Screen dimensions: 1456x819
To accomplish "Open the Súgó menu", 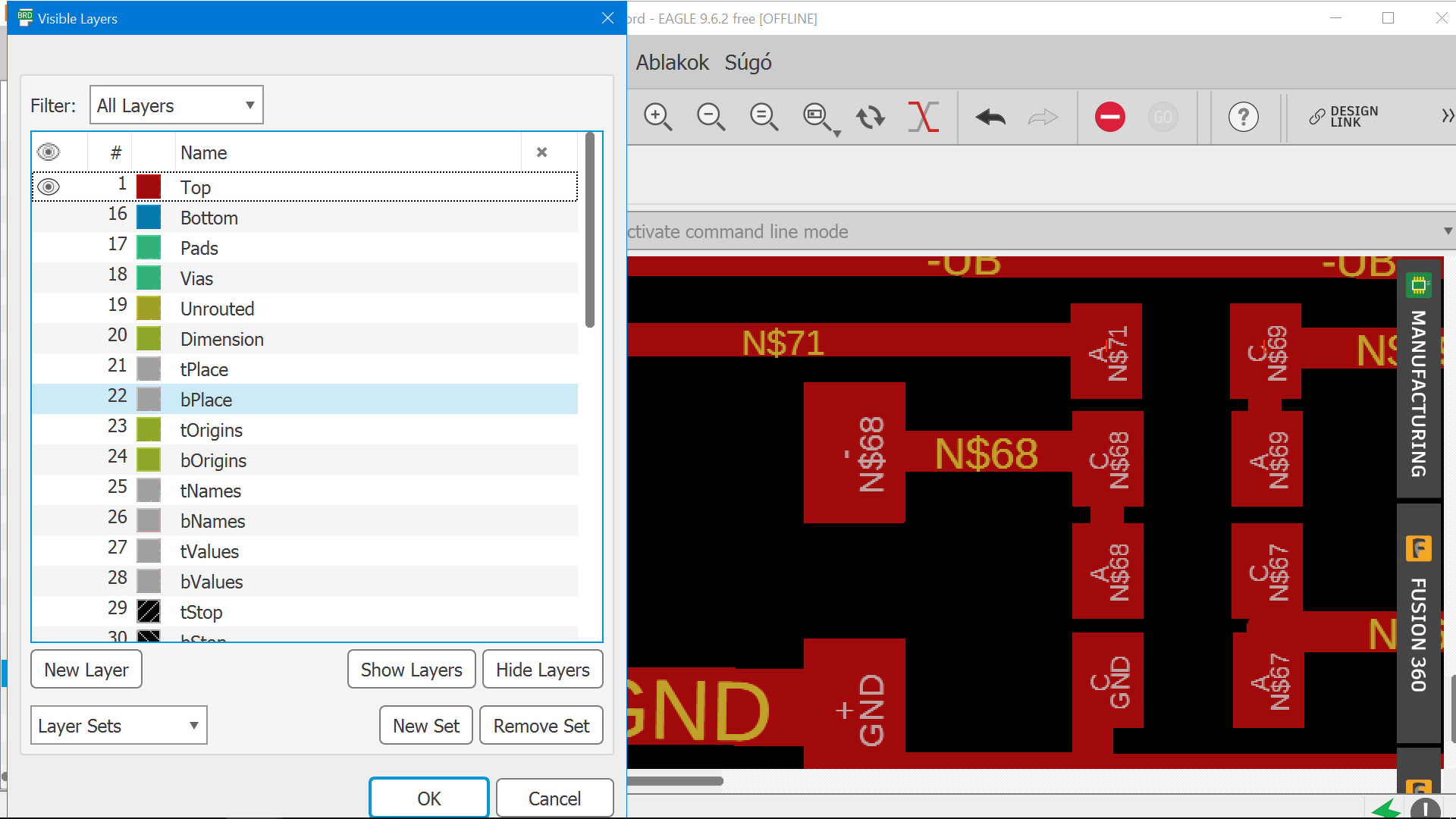I will tap(748, 62).
